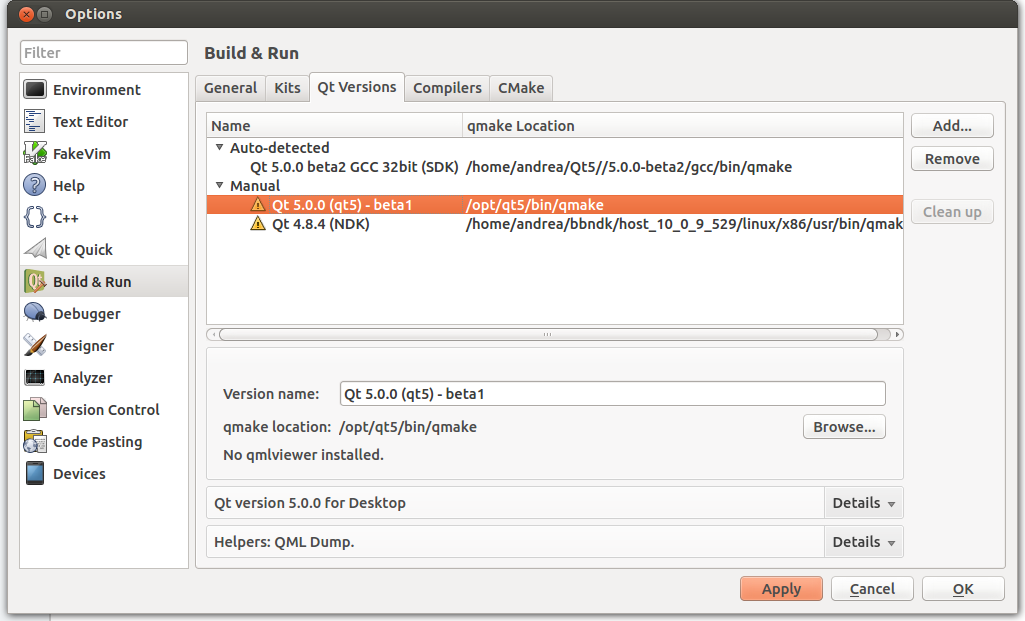Select Qt 5.0.0 beta2 GCC 32bit (SDK) row

click(555, 167)
